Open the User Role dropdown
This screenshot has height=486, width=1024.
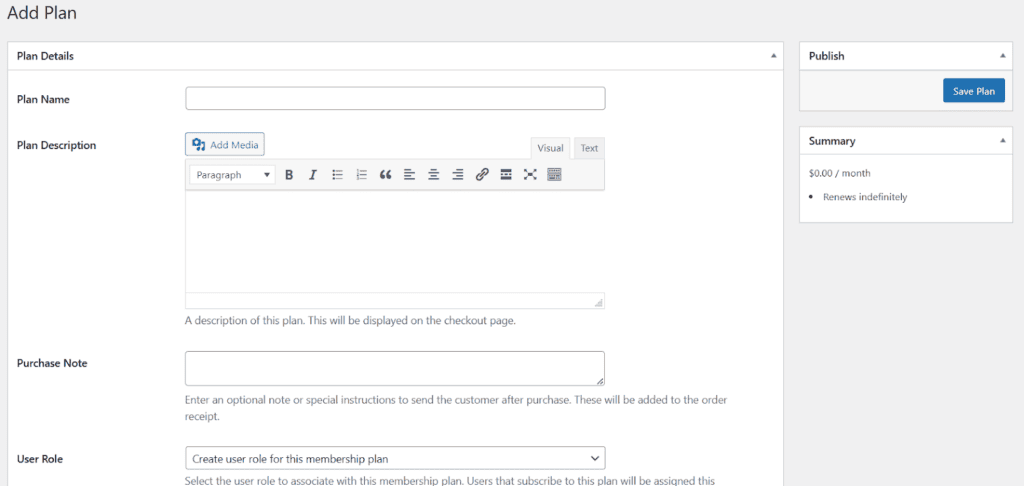[x=395, y=459]
